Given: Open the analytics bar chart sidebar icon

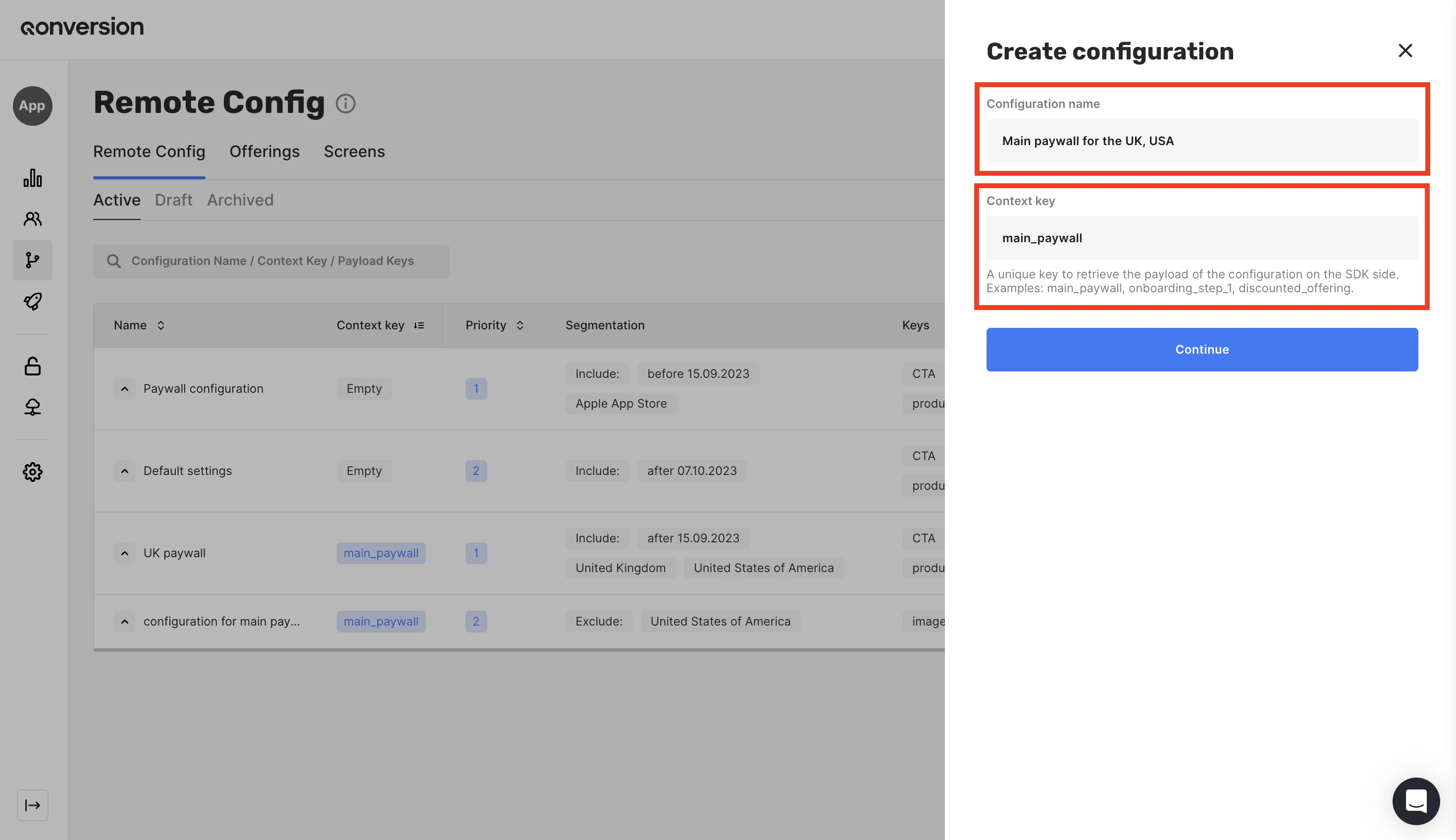Looking at the screenshot, I should click(32, 178).
